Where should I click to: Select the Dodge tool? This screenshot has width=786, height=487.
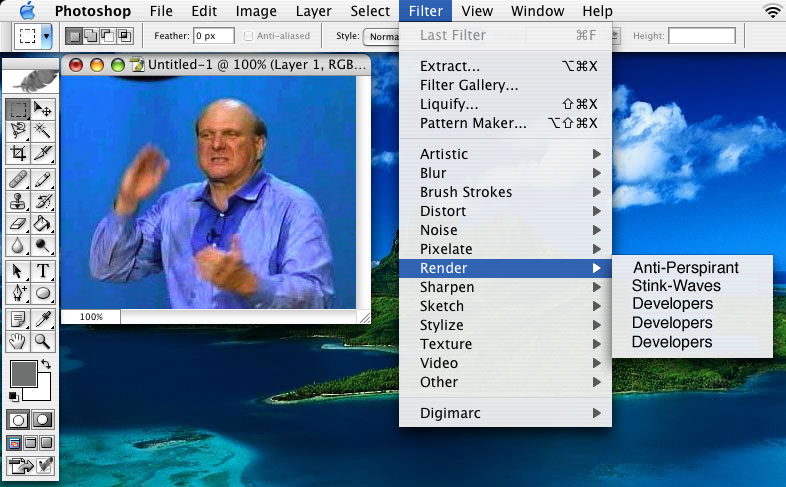(x=43, y=246)
